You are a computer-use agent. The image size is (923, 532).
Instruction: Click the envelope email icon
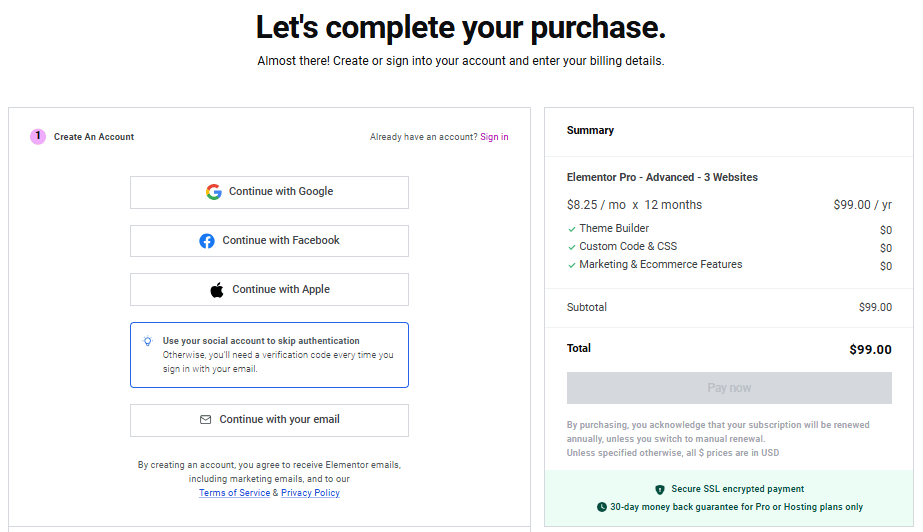[x=205, y=420]
